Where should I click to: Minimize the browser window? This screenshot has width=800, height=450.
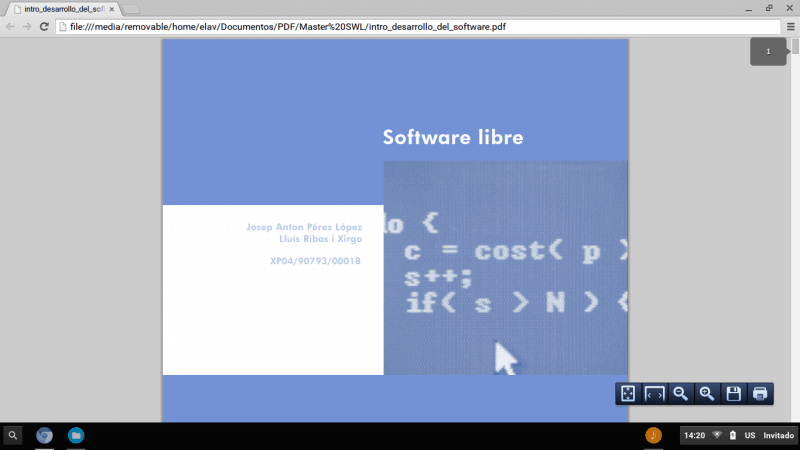[748, 9]
